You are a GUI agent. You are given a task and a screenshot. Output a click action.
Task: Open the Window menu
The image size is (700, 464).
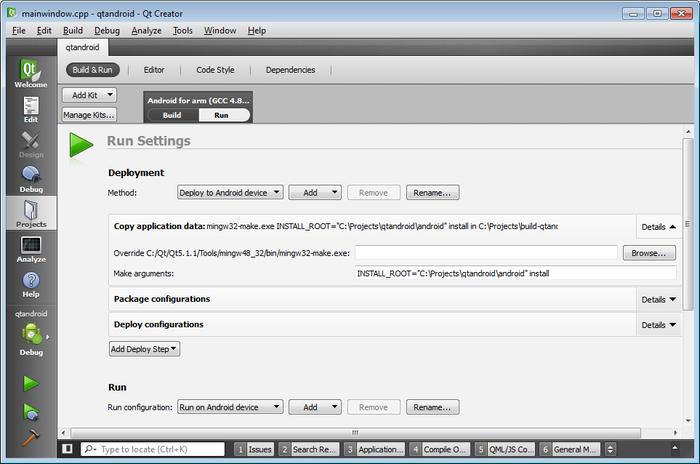coord(220,30)
